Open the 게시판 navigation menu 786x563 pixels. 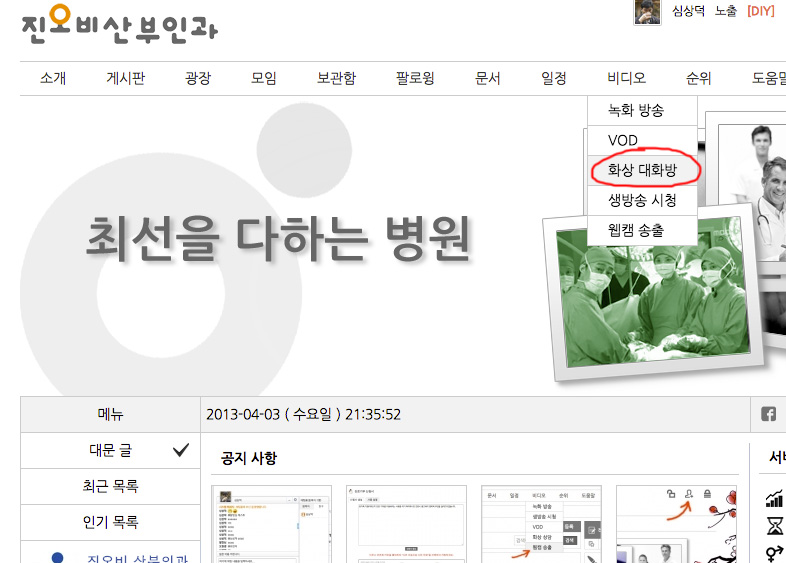126,78
